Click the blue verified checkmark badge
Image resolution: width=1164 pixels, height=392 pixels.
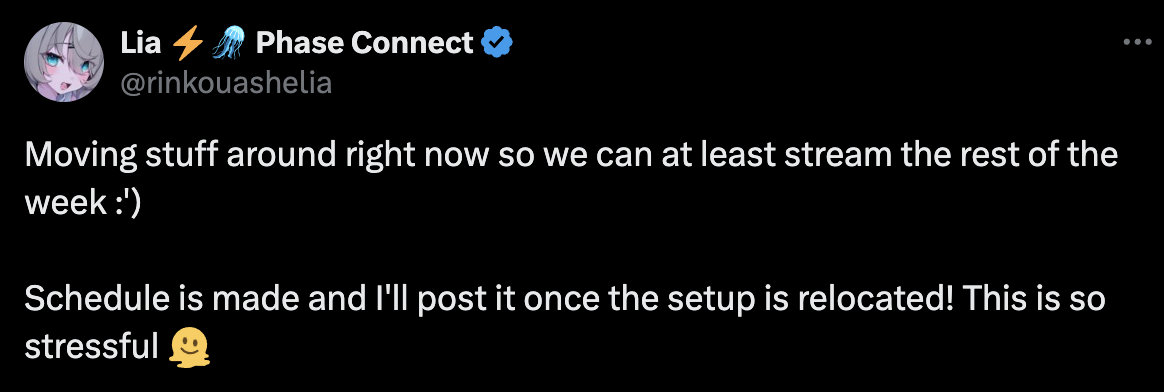[497, 45]
